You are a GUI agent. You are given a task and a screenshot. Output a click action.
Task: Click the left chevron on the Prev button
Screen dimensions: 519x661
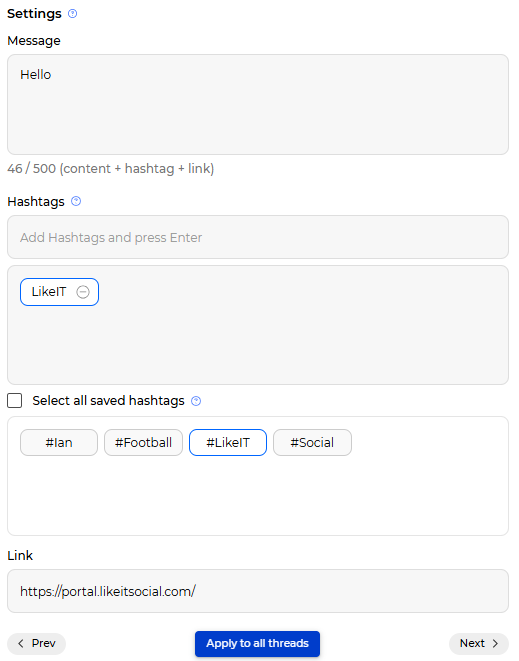[21, 643]
